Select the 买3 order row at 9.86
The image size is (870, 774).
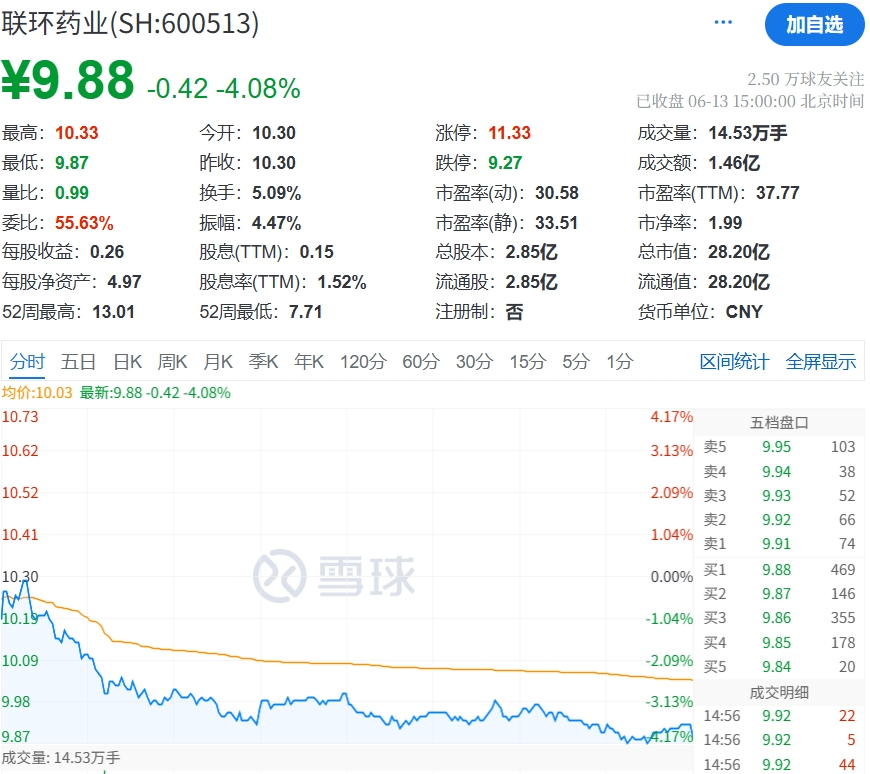tap(779, 618)
